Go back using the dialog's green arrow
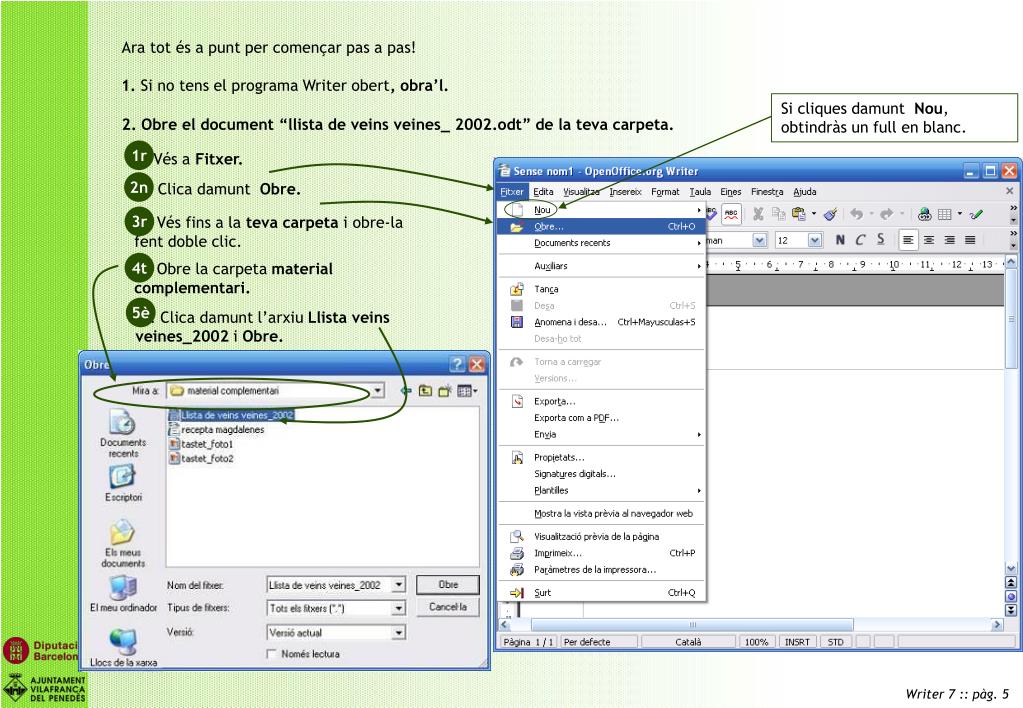 pyautogui.click(x=406, y=391)
